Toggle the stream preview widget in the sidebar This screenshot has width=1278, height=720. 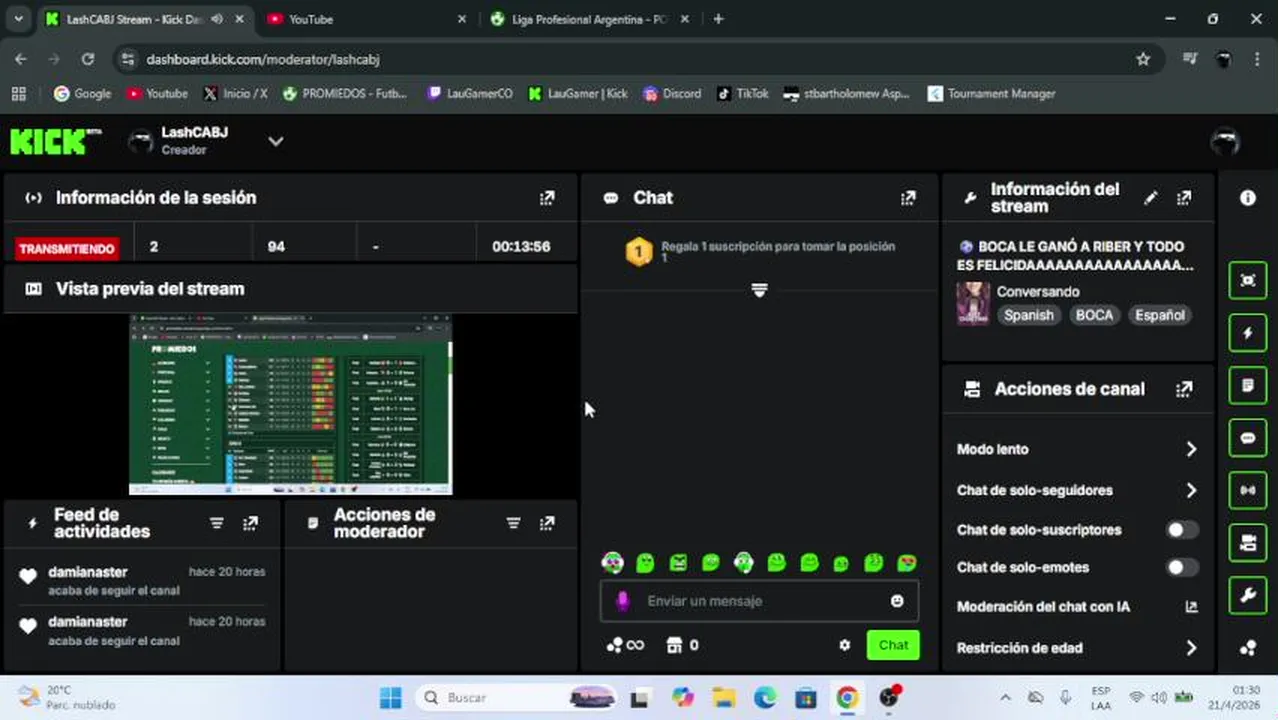tap(1248, 281)
